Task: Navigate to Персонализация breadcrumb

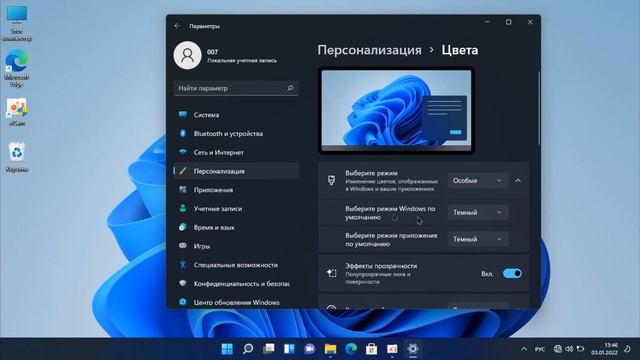Action: tap(369, 50)
